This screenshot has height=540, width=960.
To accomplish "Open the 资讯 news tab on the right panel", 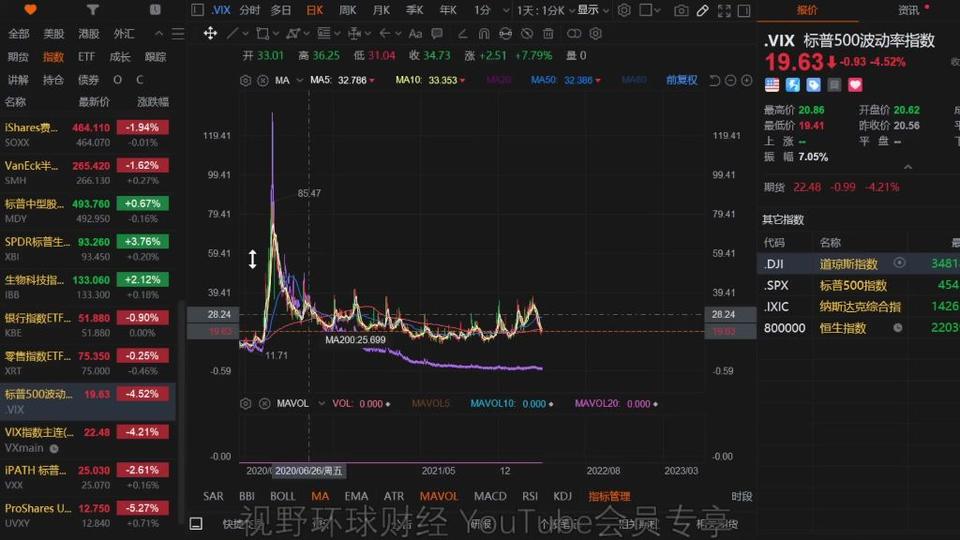I will (908, 10).
